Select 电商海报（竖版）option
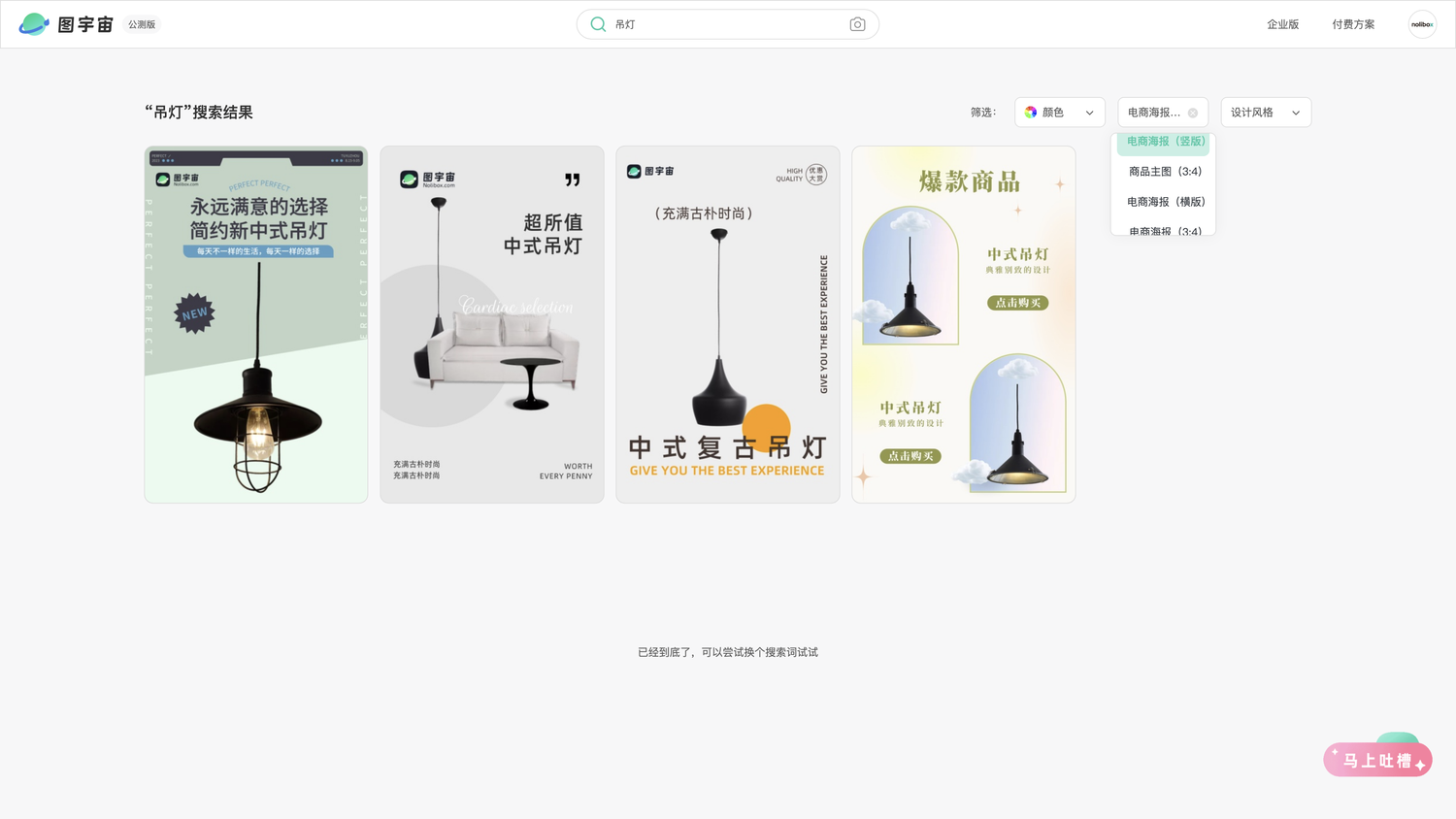Image resolution: width=1456 pixels, height=819 pixels. click(1164, 143)
